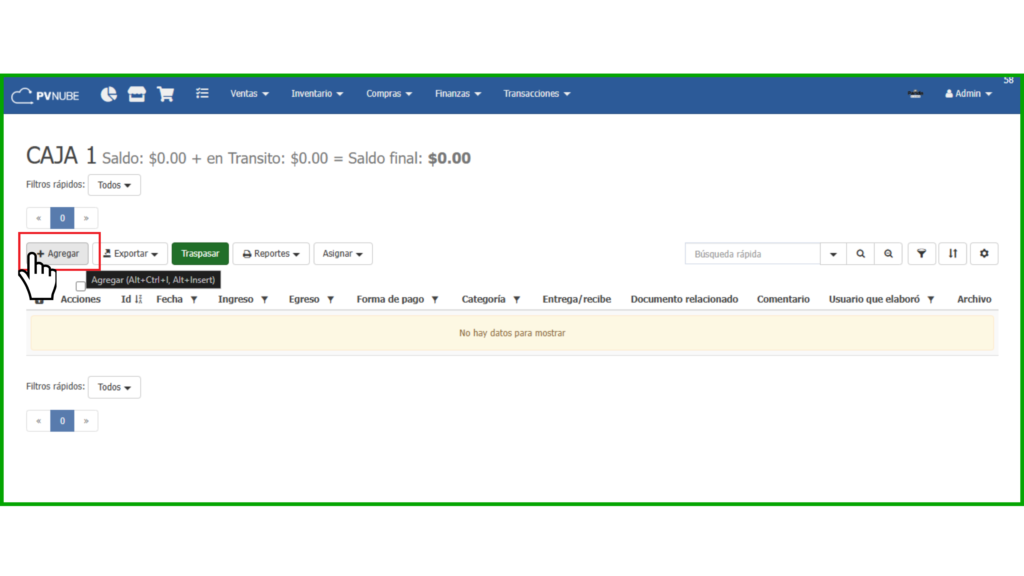Screen dimensions: 1024x576
Task: Open the Admin user menu
Action: 967,94
